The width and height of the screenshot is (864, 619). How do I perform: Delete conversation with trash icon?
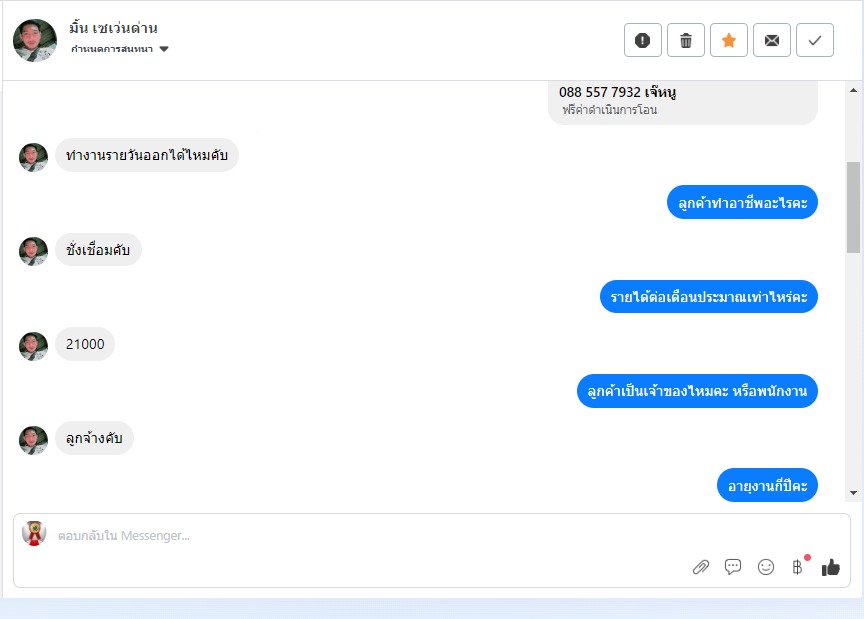tap(685, 40)
